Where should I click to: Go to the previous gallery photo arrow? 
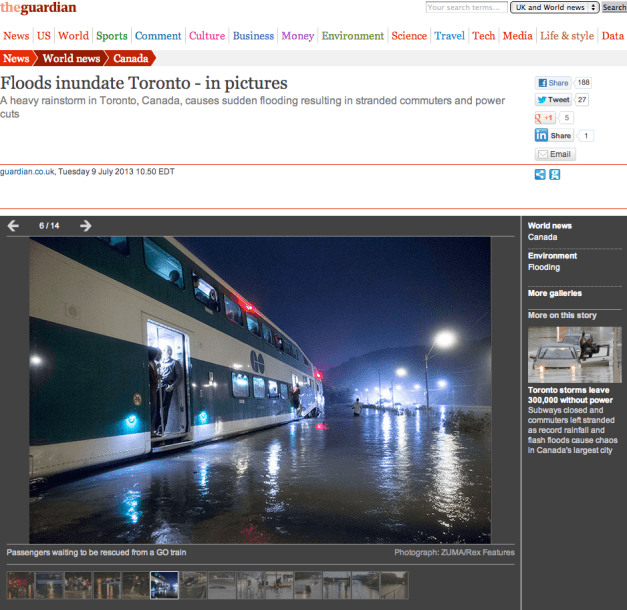(x=13, y=226)
